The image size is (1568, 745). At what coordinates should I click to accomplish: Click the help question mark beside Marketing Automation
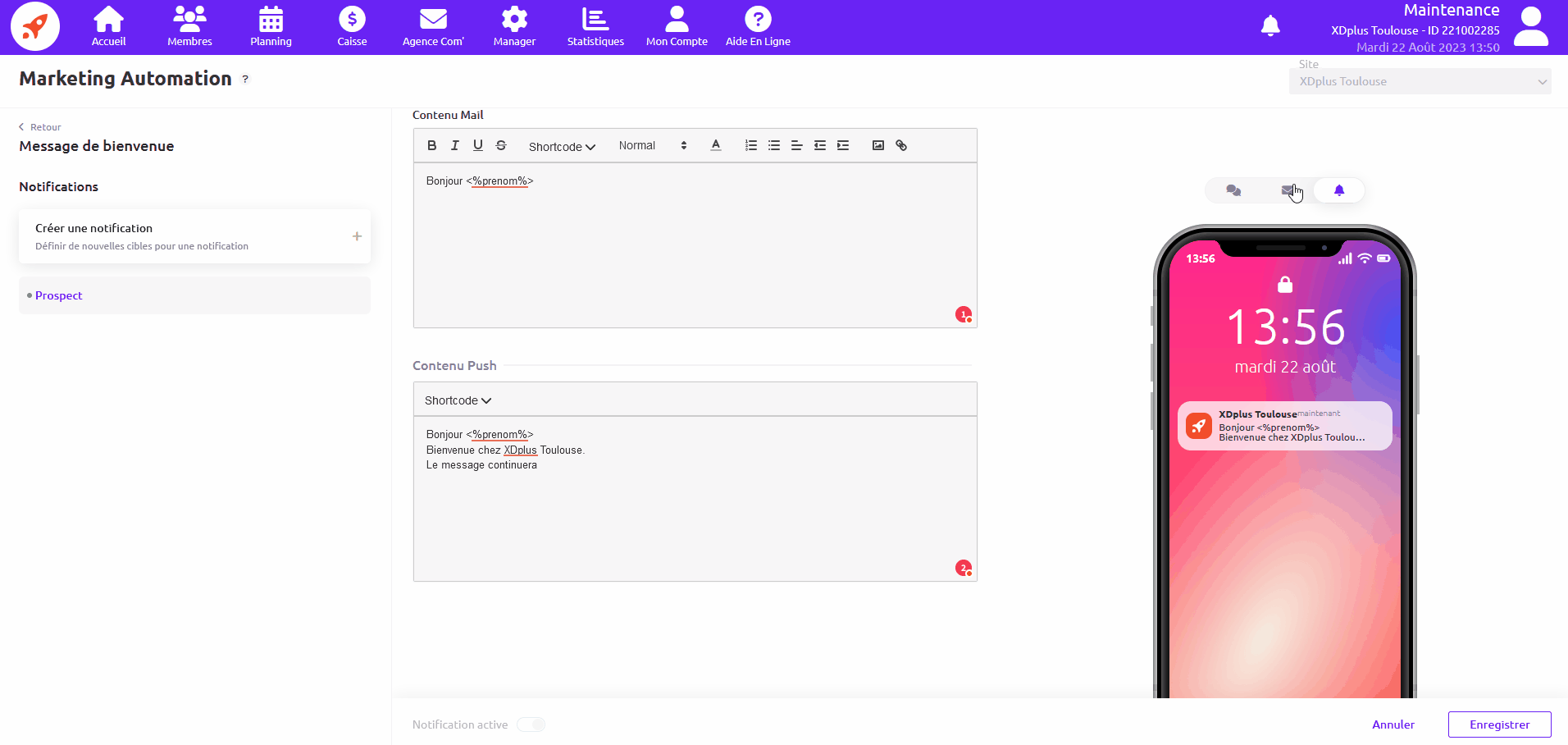pos(245,79)
